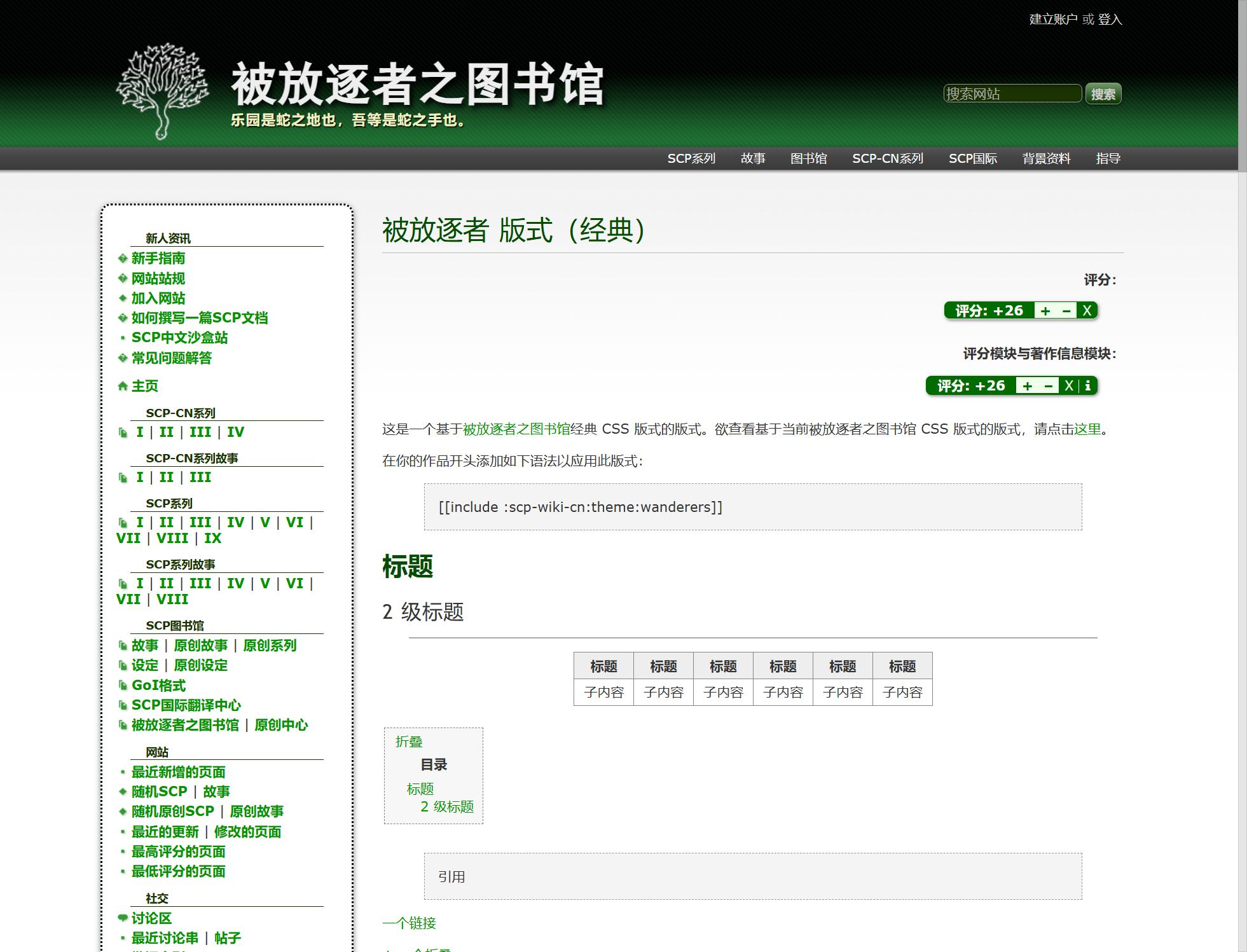Open 背景资料 in the top navigation

(x=1046, y=158)
